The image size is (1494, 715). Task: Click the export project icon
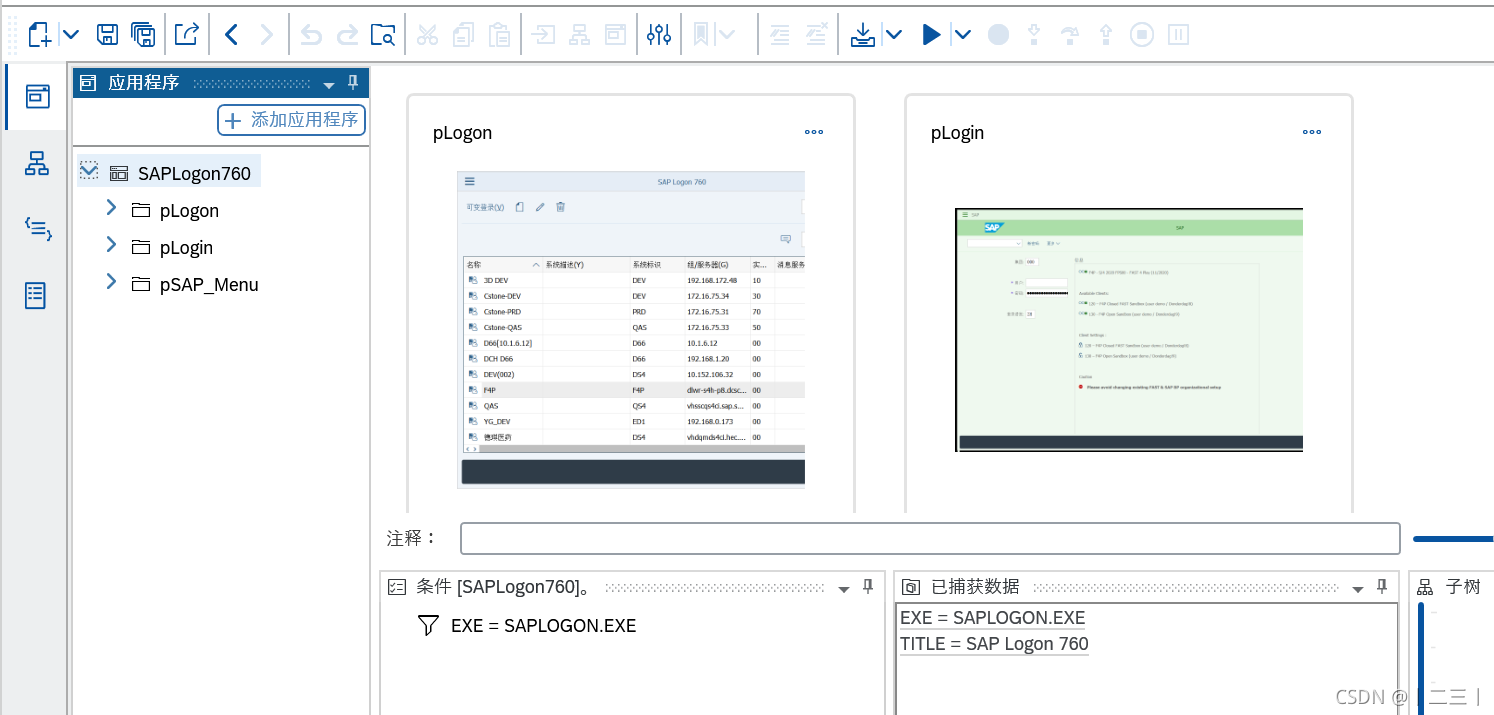tap(187, 35)
